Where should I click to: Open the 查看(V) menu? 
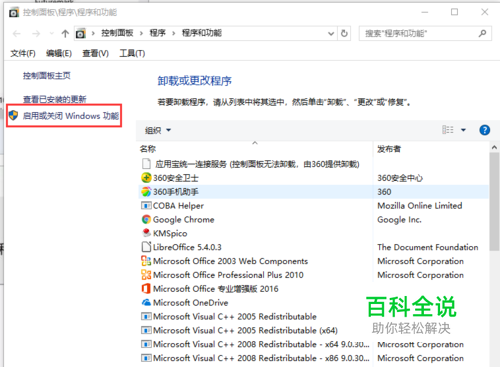tap(95, 53)
